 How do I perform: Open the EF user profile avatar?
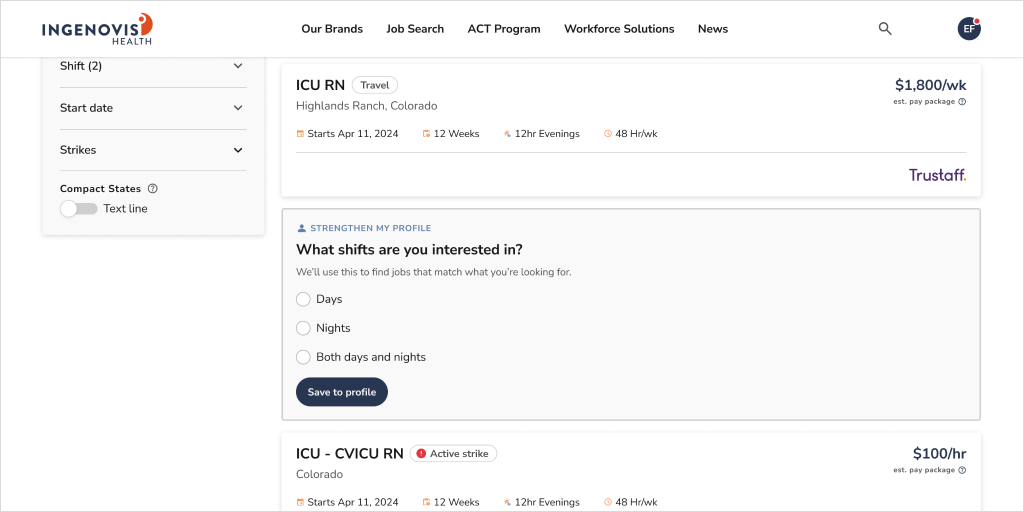click(969, 29)
